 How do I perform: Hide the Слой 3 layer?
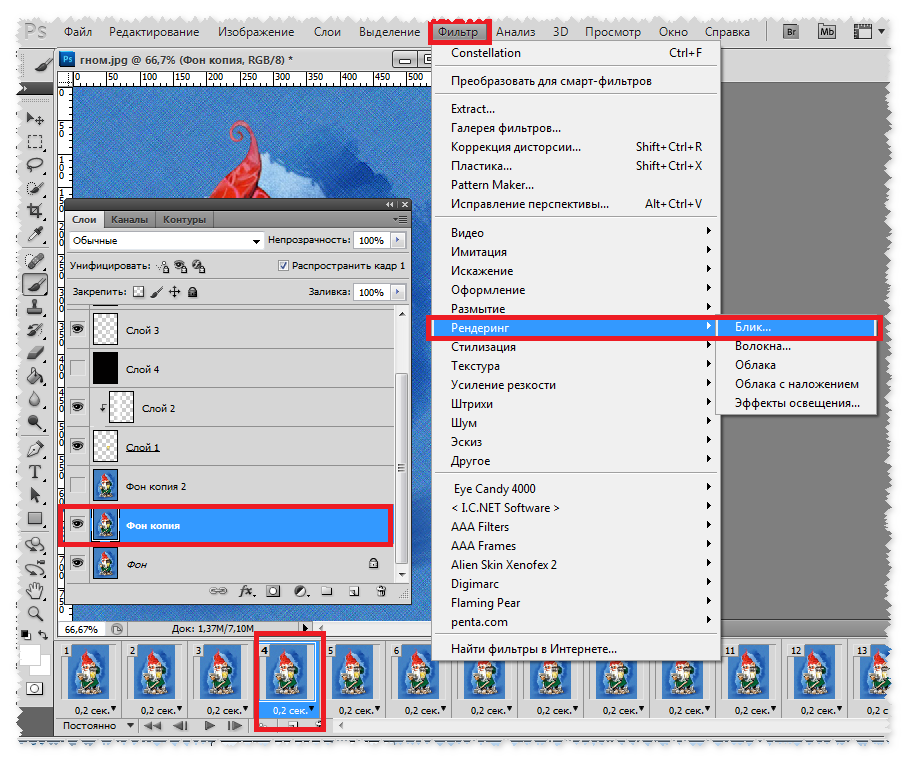coord(77,329)
